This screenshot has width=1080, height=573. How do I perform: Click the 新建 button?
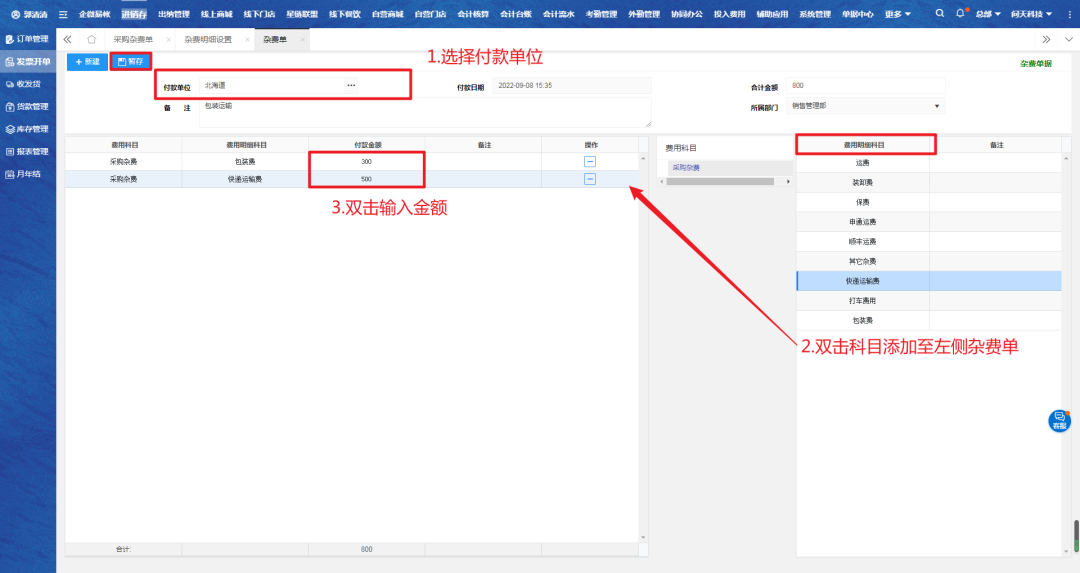coord(87,62)
